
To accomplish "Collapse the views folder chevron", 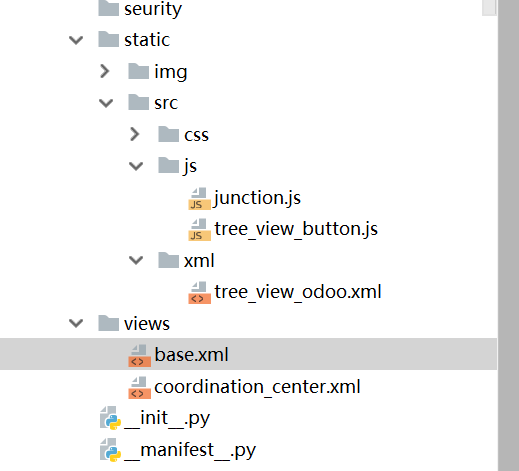I will click(x=76, y=323).
